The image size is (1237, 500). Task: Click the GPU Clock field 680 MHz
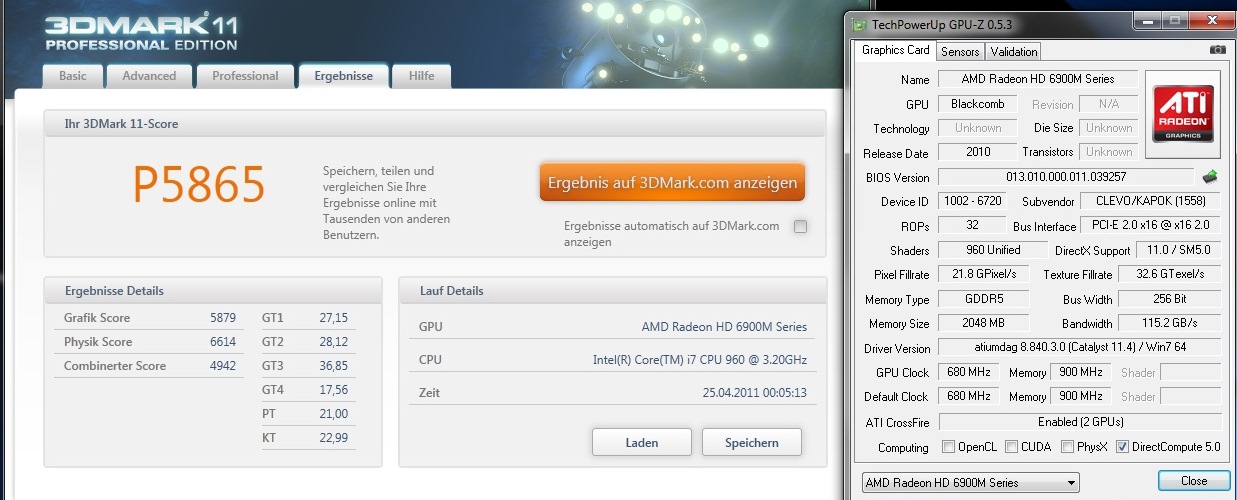coord(969,372)
